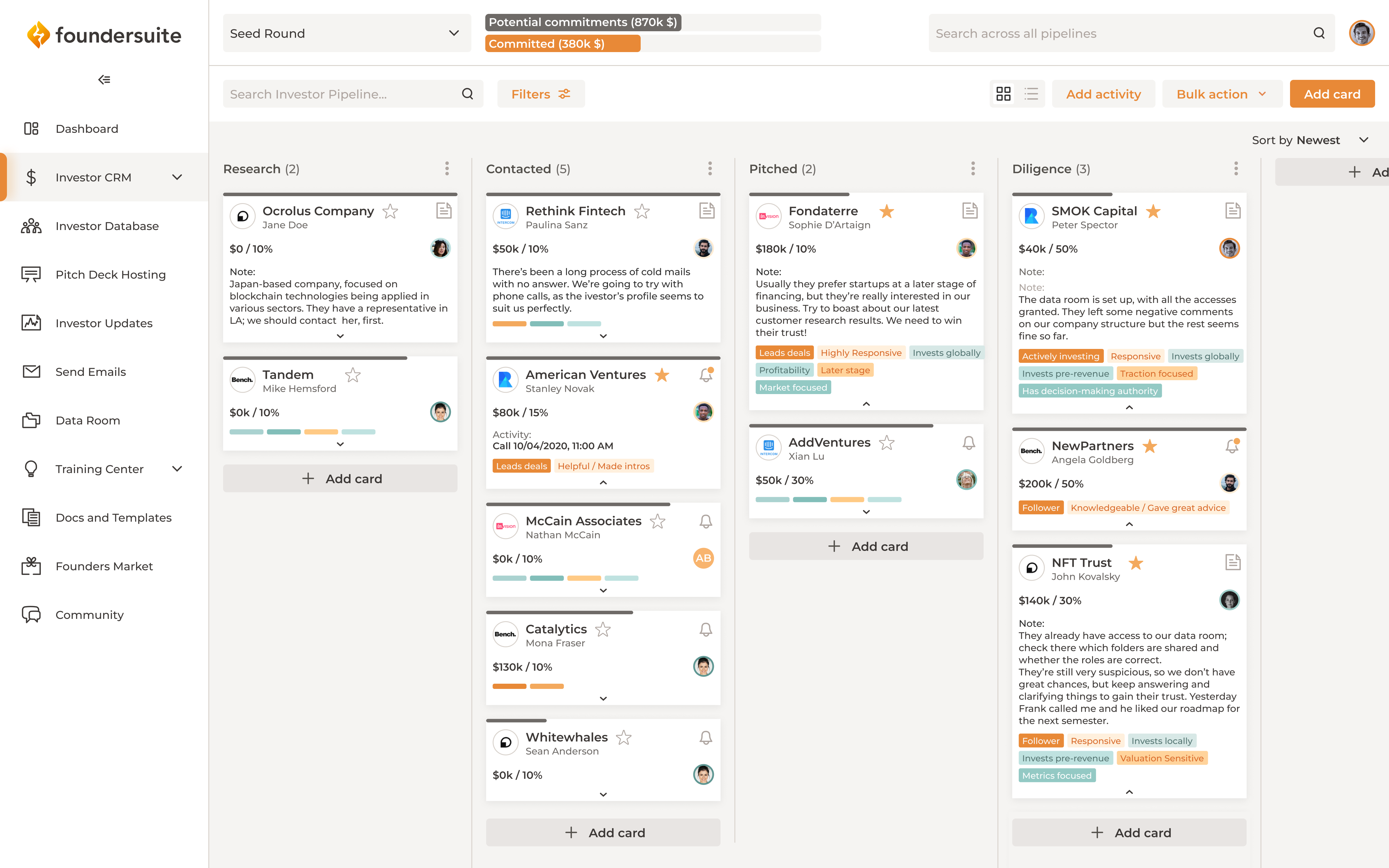Go to Pitch Deck Hosting
Screen dimensions: 1389x868
111,274
